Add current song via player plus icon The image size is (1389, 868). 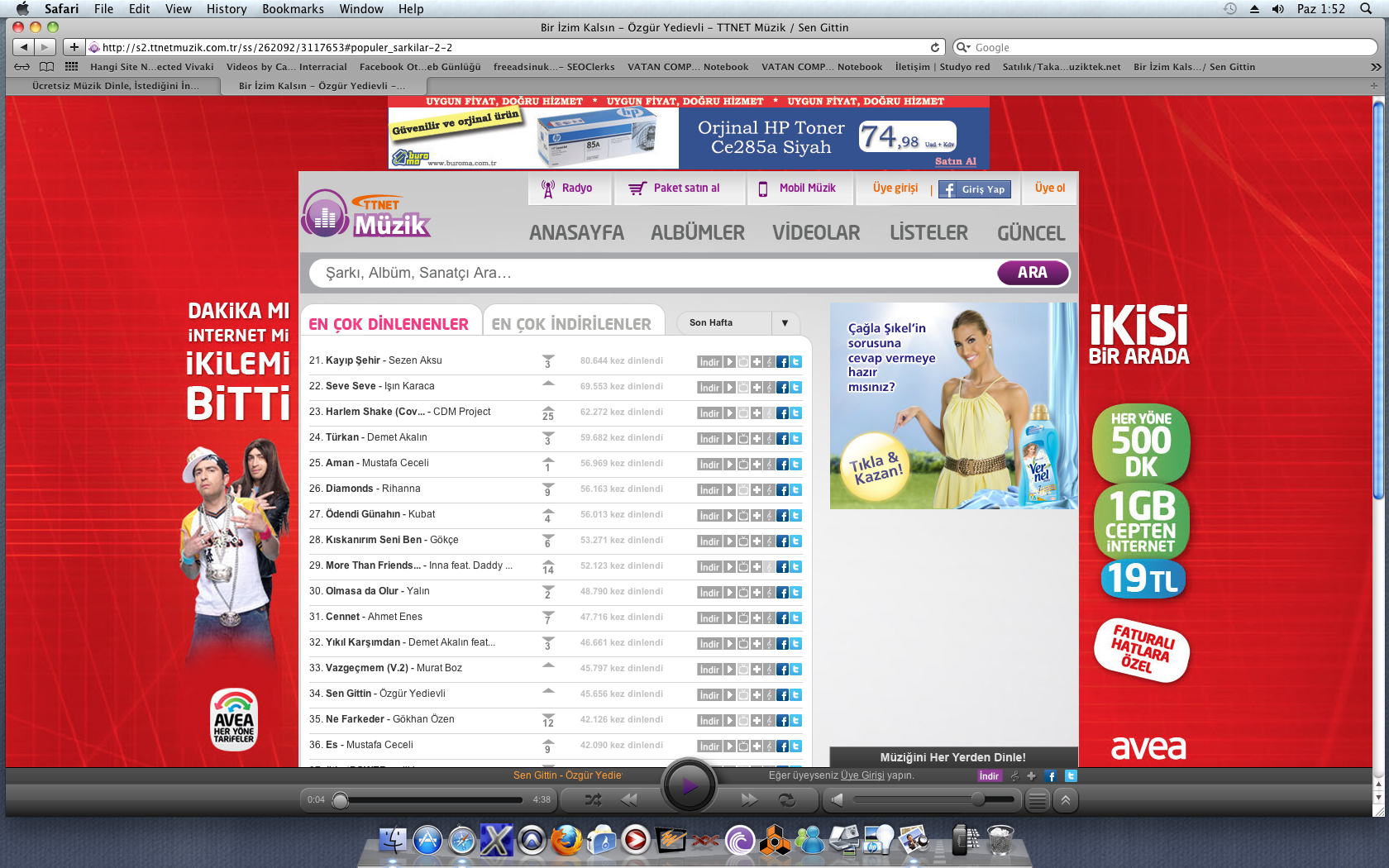click(x=1031, y=776)
